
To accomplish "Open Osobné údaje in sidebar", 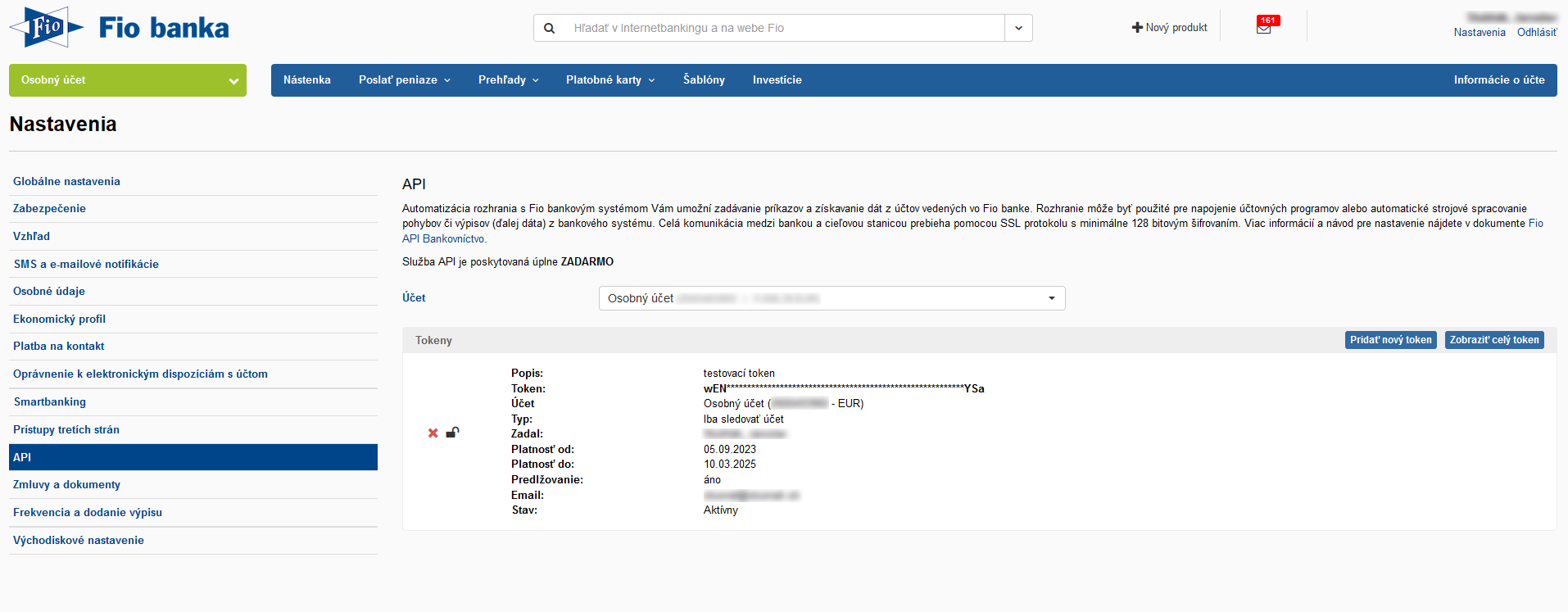I will click(x=193, y=292).
